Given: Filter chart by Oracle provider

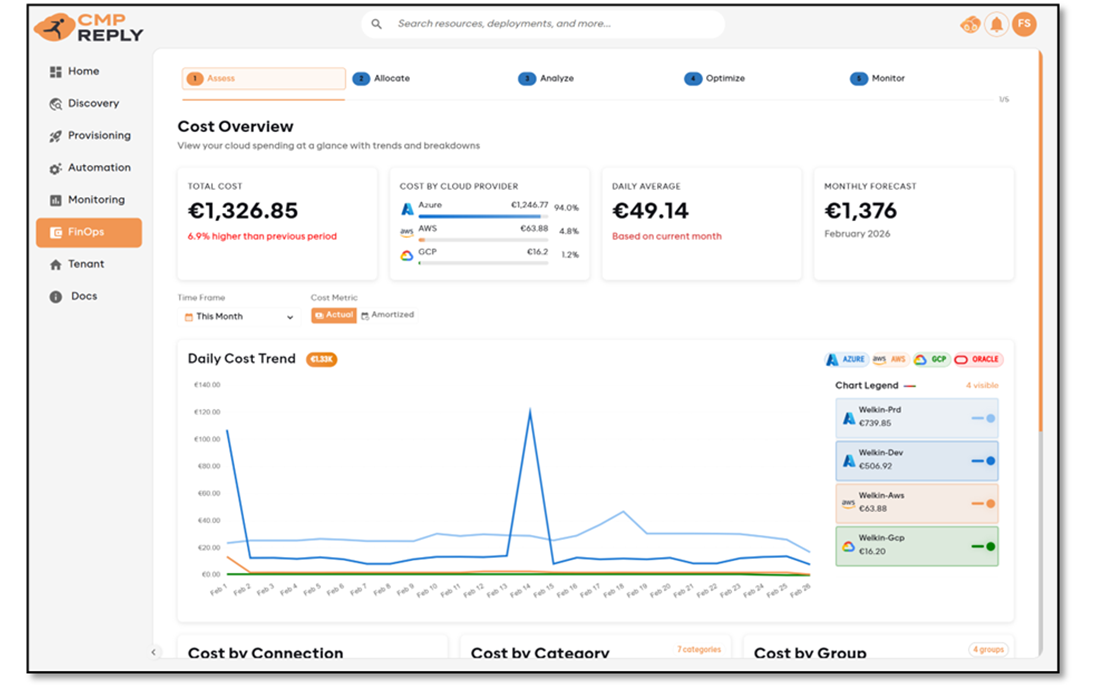Looking at the screenshot, I should tap(977, 360).
